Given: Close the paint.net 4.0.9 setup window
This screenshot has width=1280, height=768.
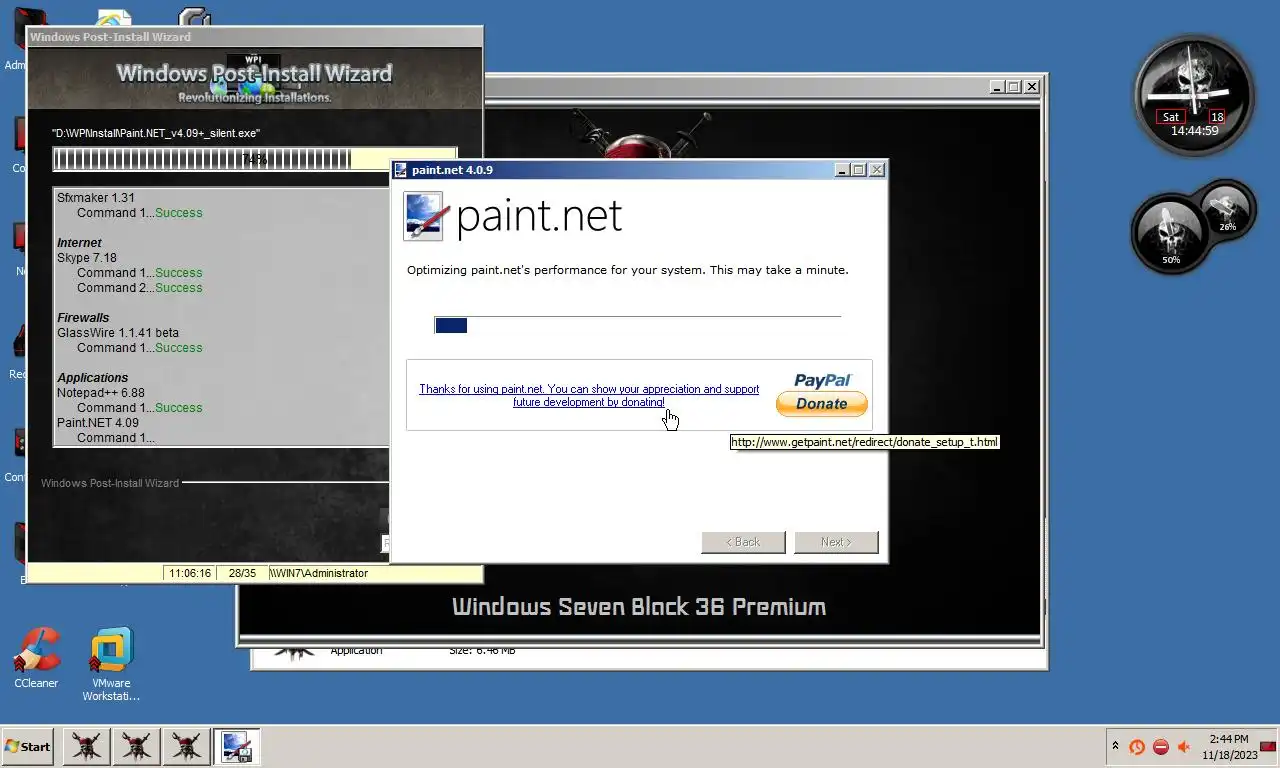Looking at the screenshot, I should [x=877, y=170].
